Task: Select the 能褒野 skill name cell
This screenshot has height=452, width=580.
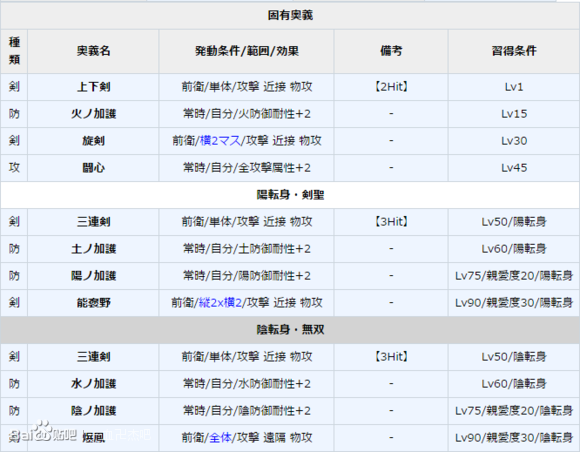Action: [x=93, y=303]
